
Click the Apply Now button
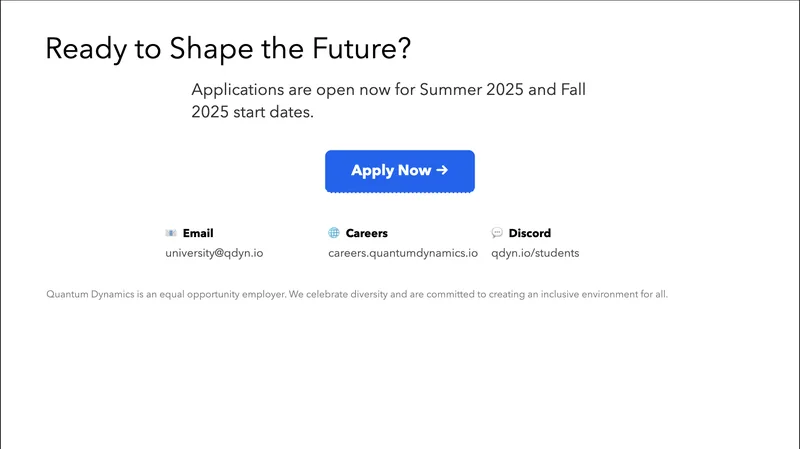pos(399,171)
